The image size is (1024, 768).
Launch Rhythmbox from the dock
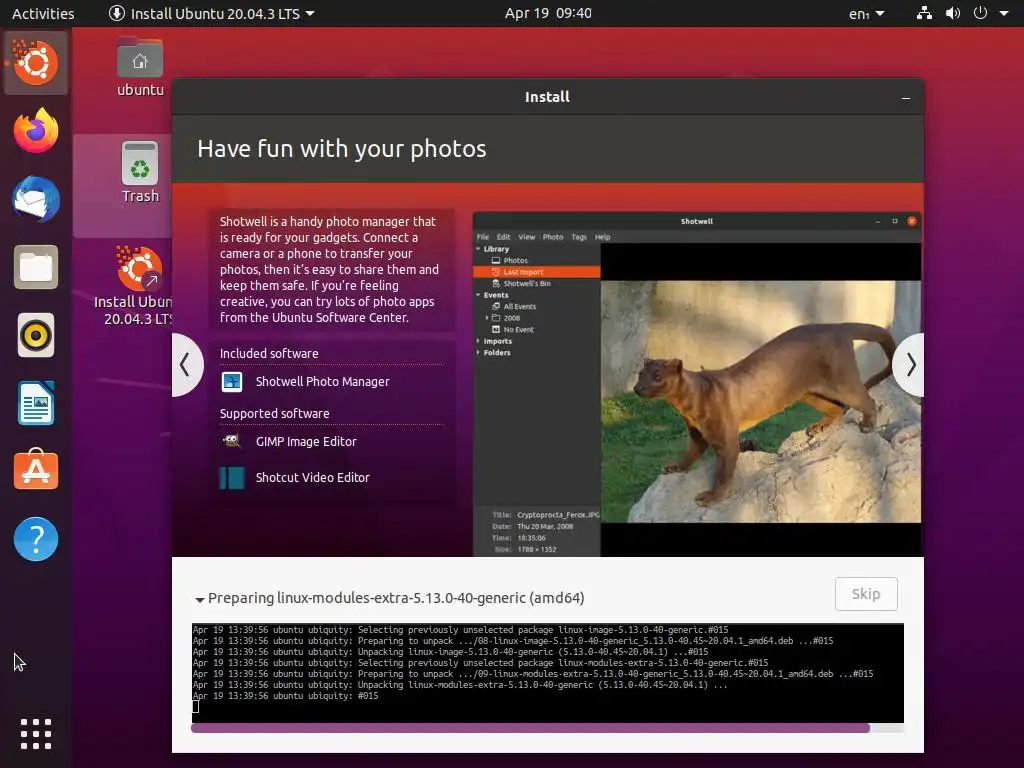pyautogui.click(x=36, y=336)
